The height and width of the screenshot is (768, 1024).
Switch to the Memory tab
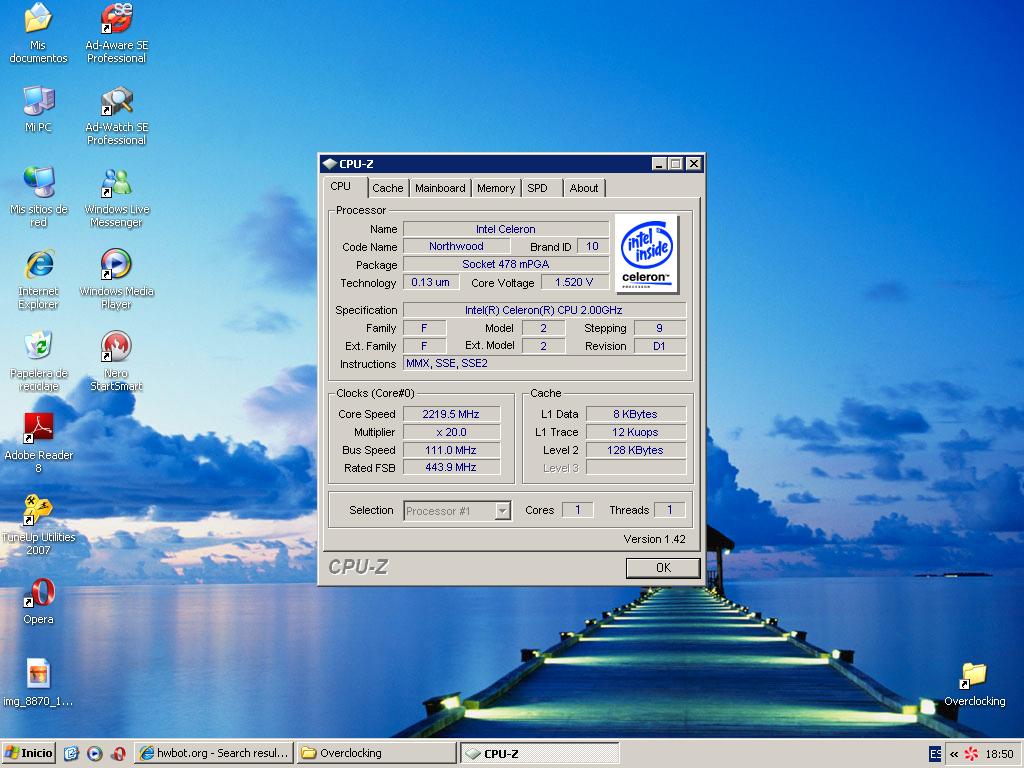[x=496, y=188]
